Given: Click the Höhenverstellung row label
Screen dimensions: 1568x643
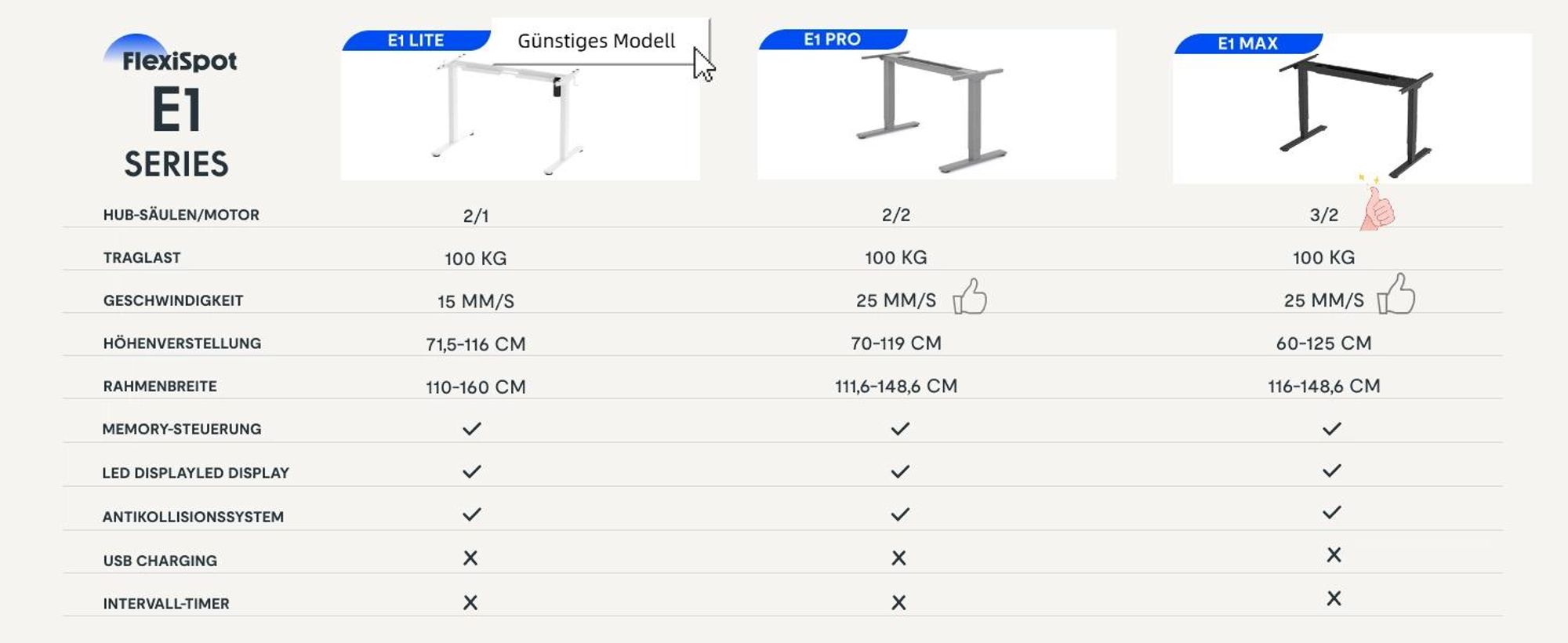Looking at the screenshot, I should (182, 343).
